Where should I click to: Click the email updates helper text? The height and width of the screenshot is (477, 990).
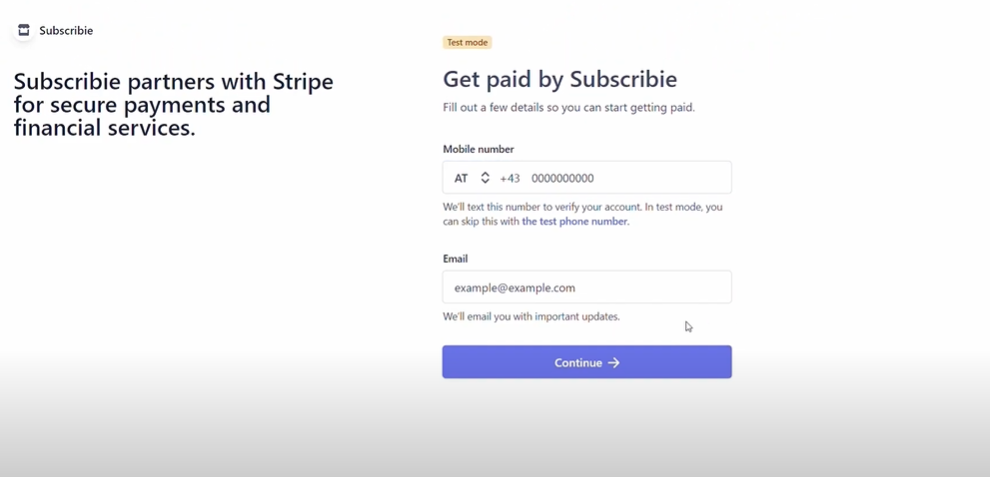coord(532,317)
